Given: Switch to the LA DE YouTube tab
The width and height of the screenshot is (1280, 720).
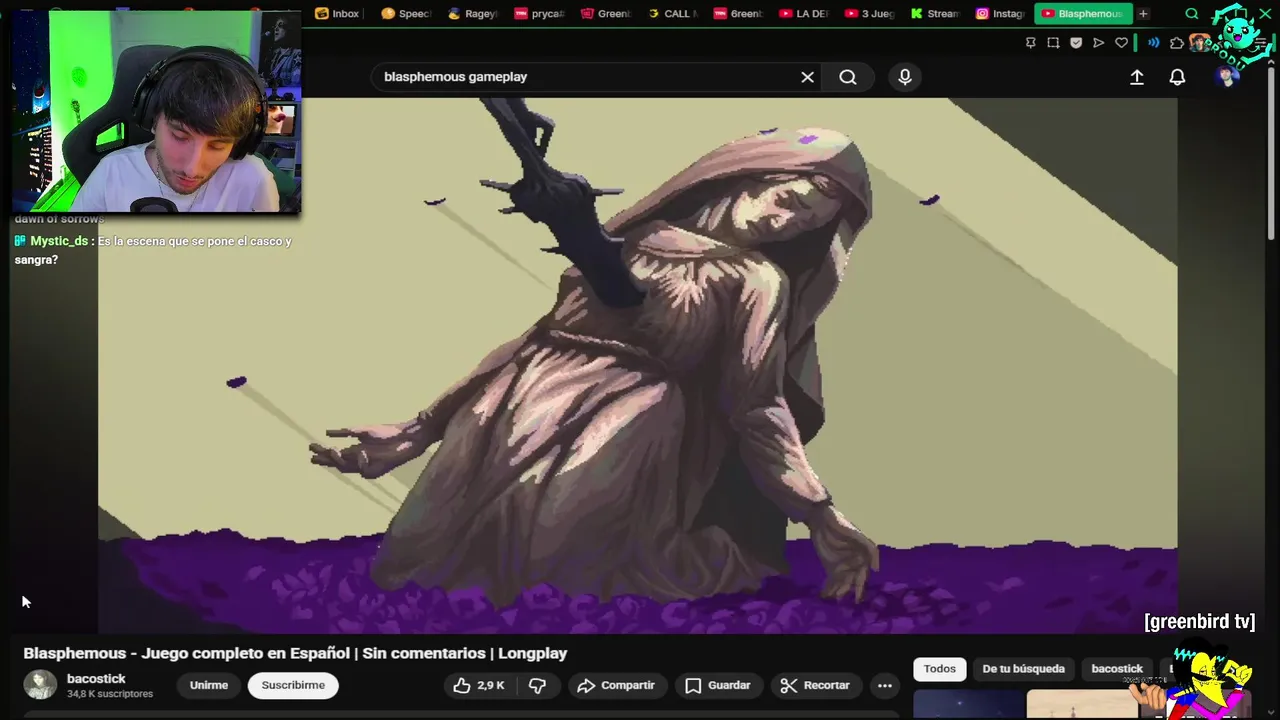Looking at the screenshot, I should tap(804, 14).
